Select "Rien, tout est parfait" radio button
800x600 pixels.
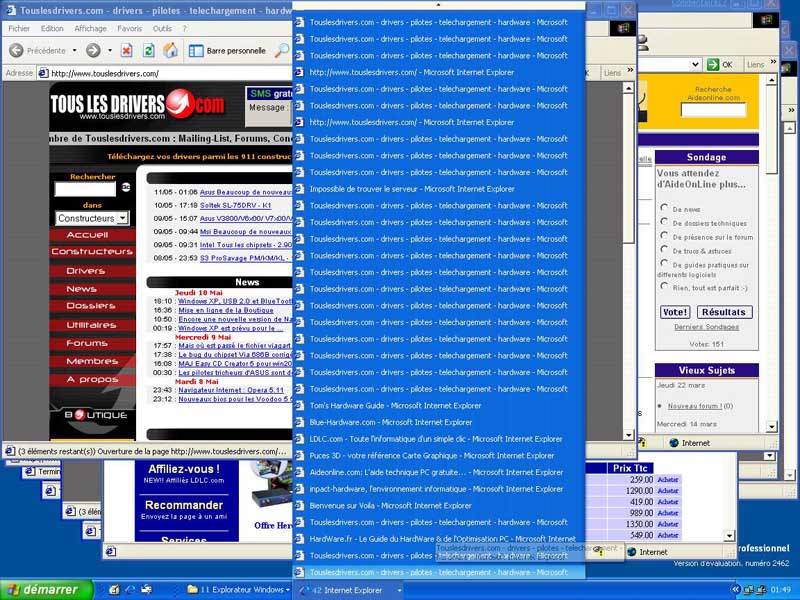tap(664, 286)
